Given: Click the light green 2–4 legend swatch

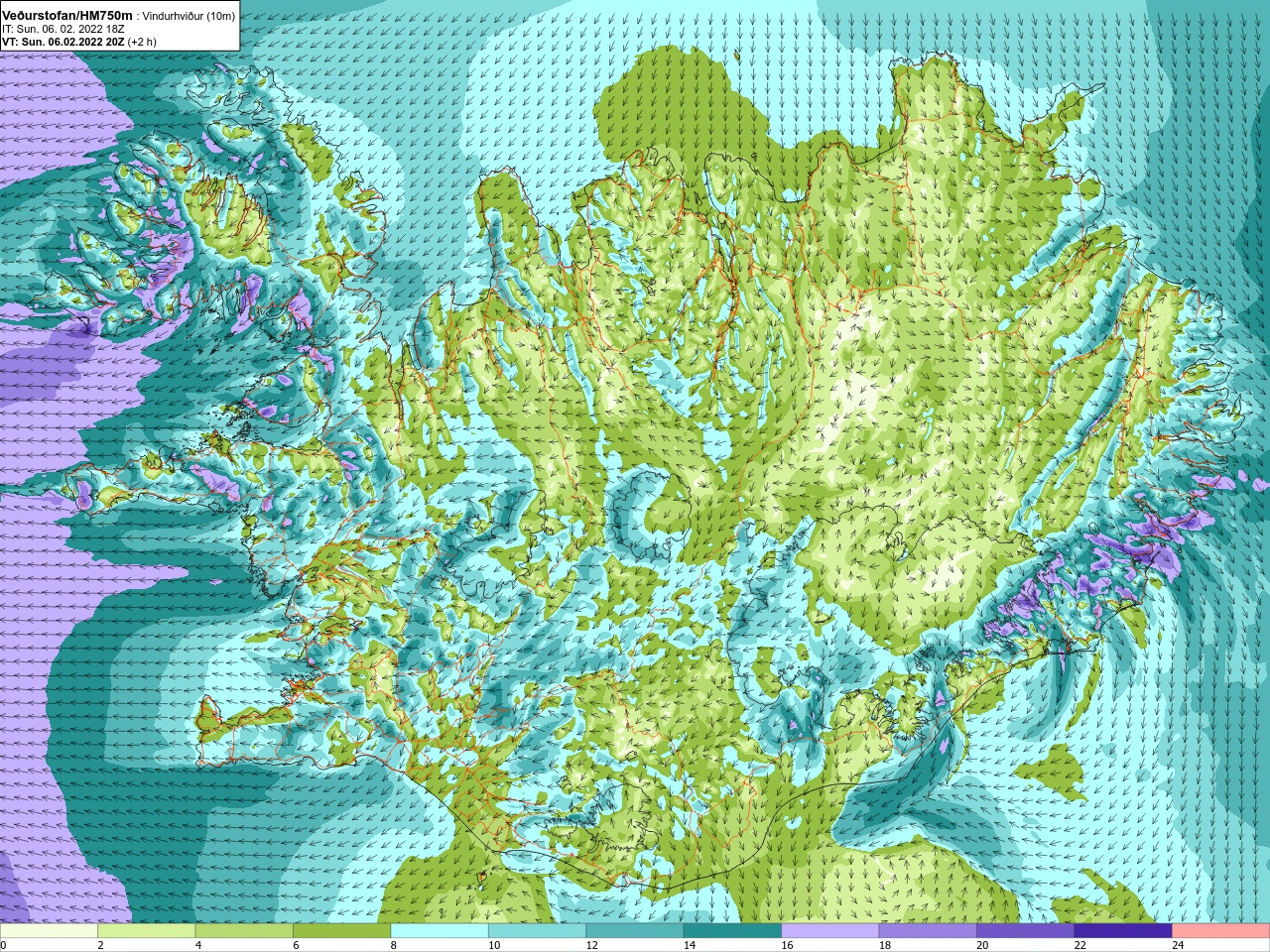Looking at the screenshot, I should [x=147, y=931].
